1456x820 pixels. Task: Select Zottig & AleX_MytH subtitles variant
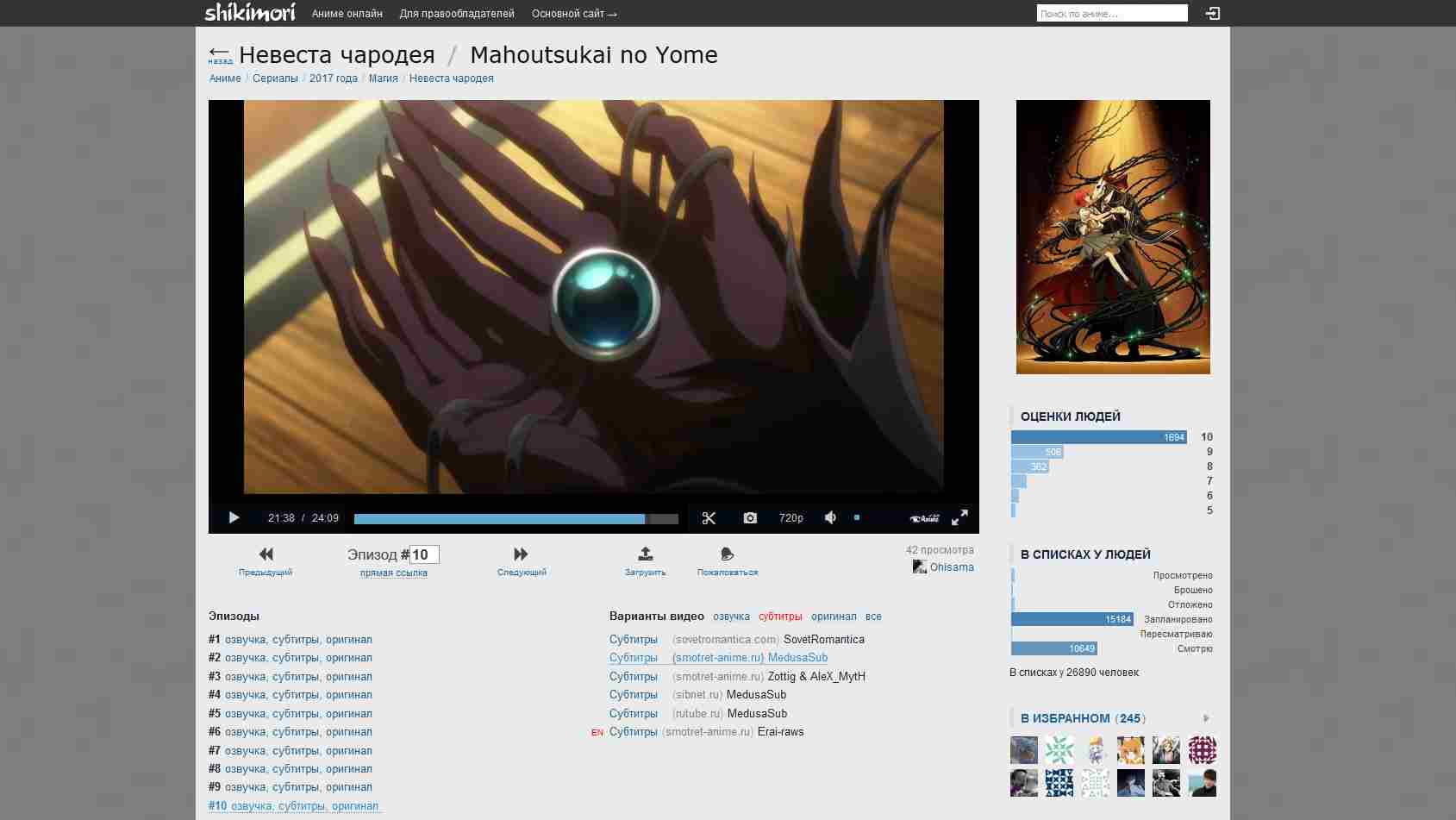(737, 677)
